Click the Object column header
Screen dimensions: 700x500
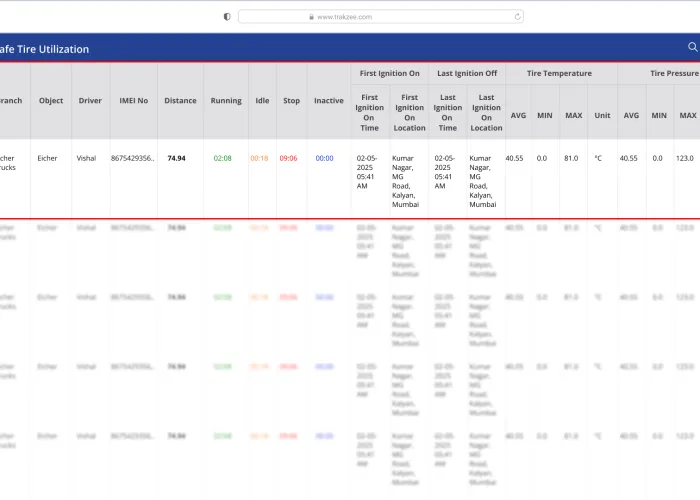(x=51, y=101)
